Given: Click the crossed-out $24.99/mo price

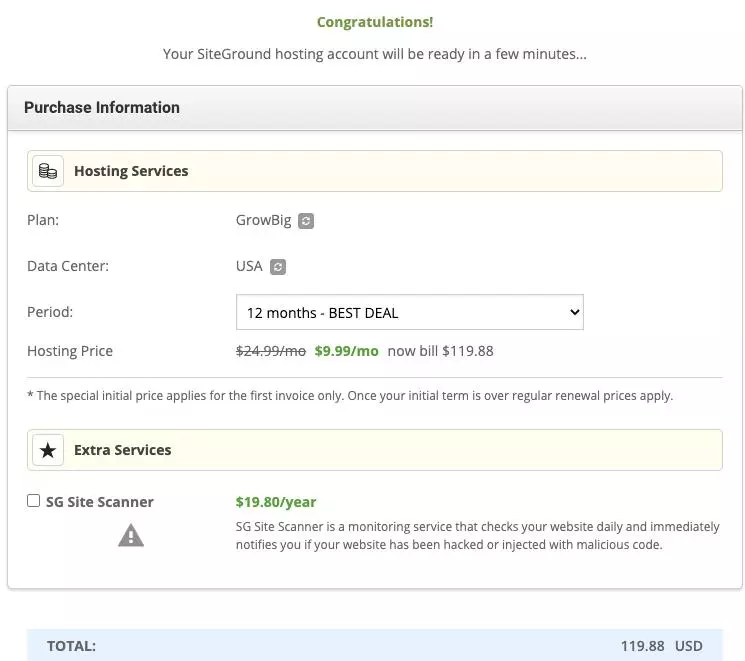Looking at the screenshot, I should point(271,351).
